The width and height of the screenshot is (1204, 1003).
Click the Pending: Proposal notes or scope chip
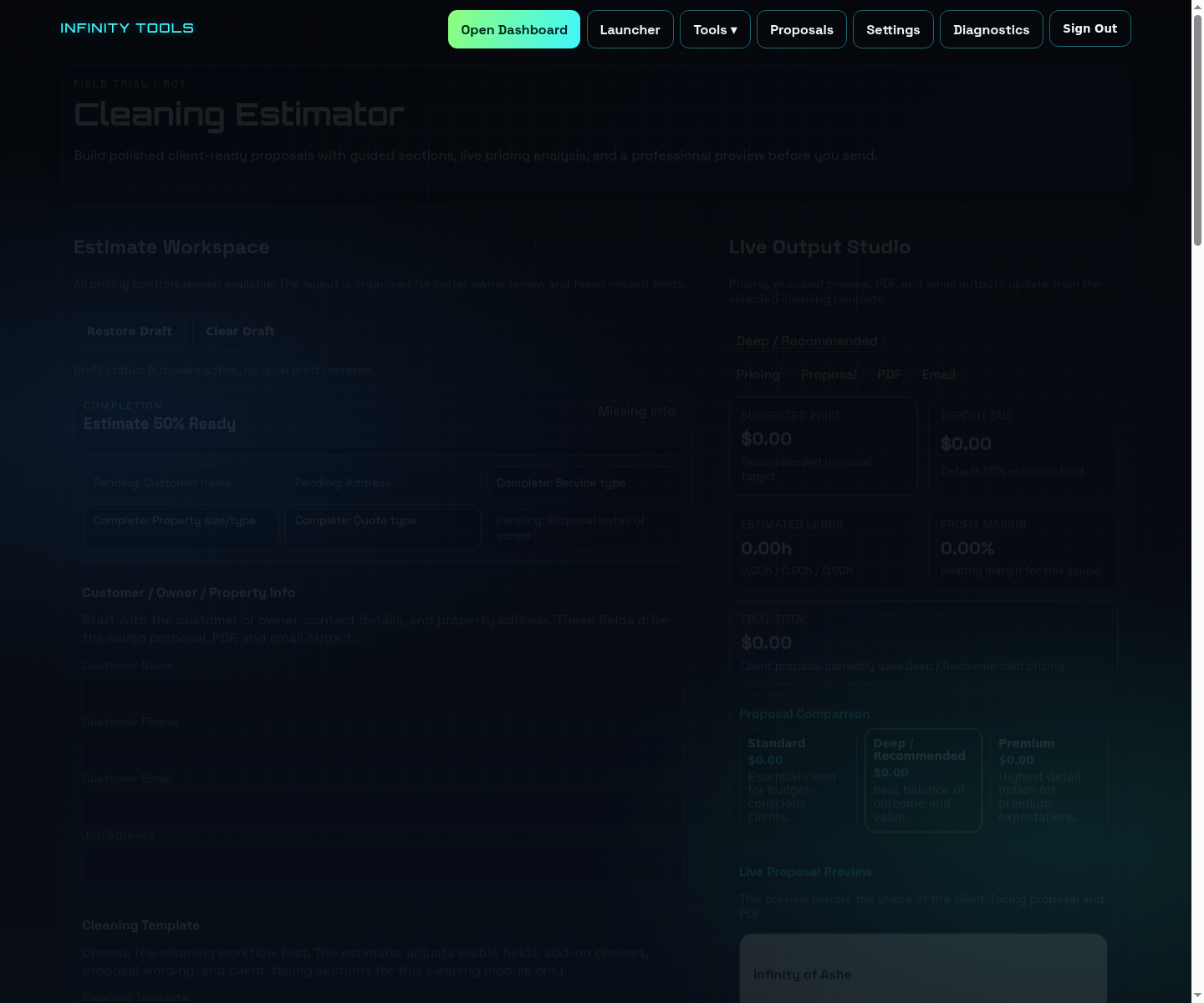coord(585,527)
